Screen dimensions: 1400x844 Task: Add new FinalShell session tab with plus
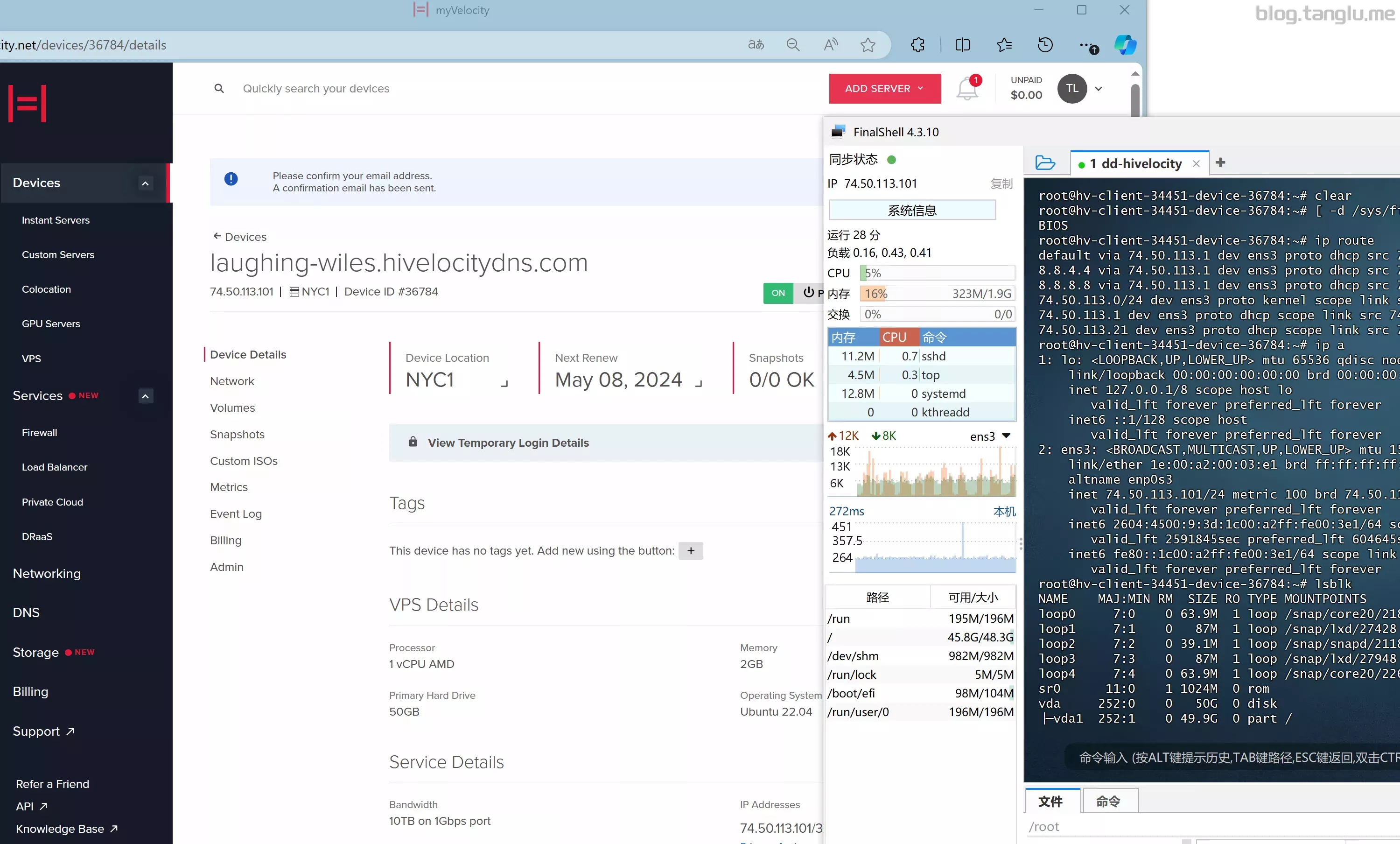1220,163
